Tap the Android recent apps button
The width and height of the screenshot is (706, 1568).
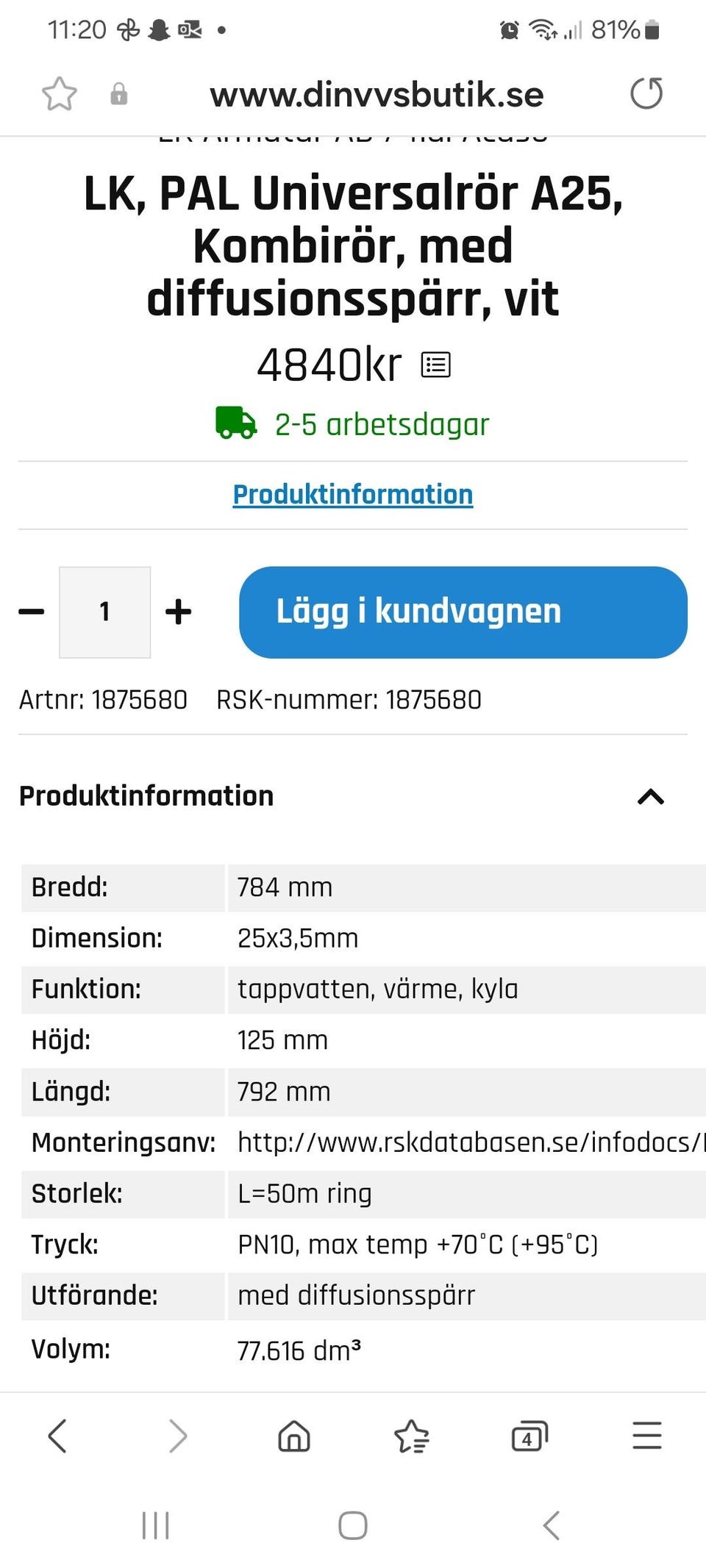click(155, 1525)
